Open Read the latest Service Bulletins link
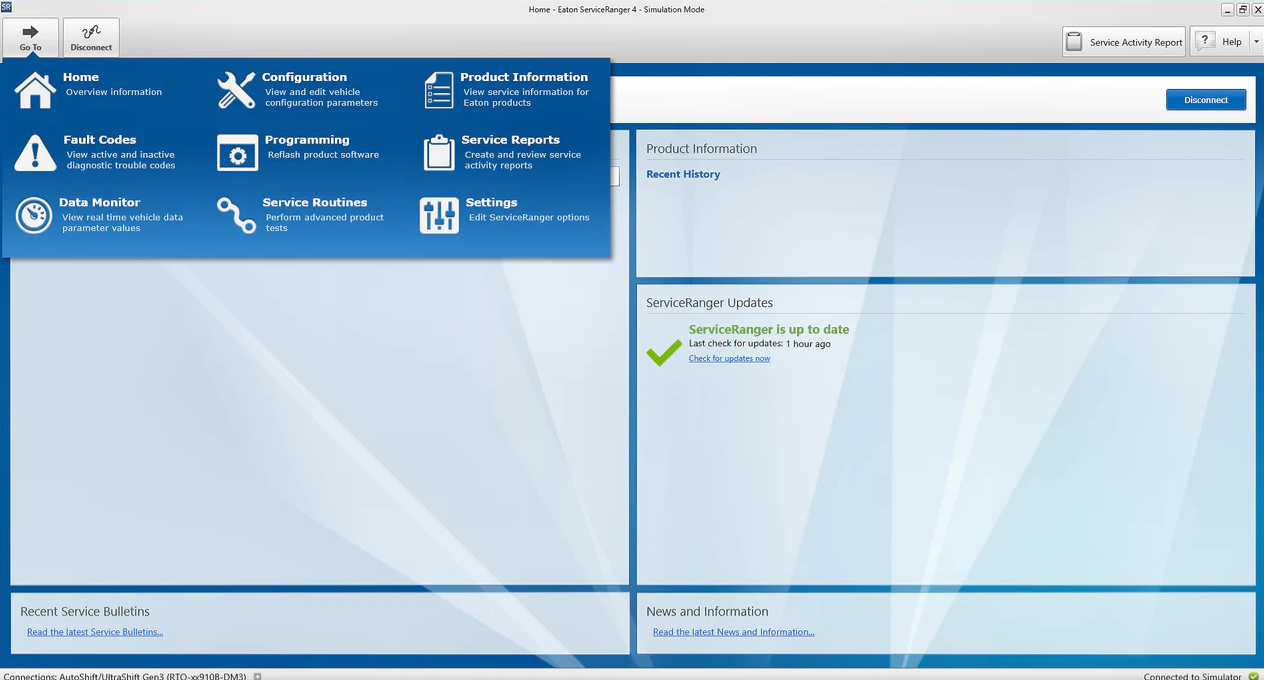 [95, 632]
